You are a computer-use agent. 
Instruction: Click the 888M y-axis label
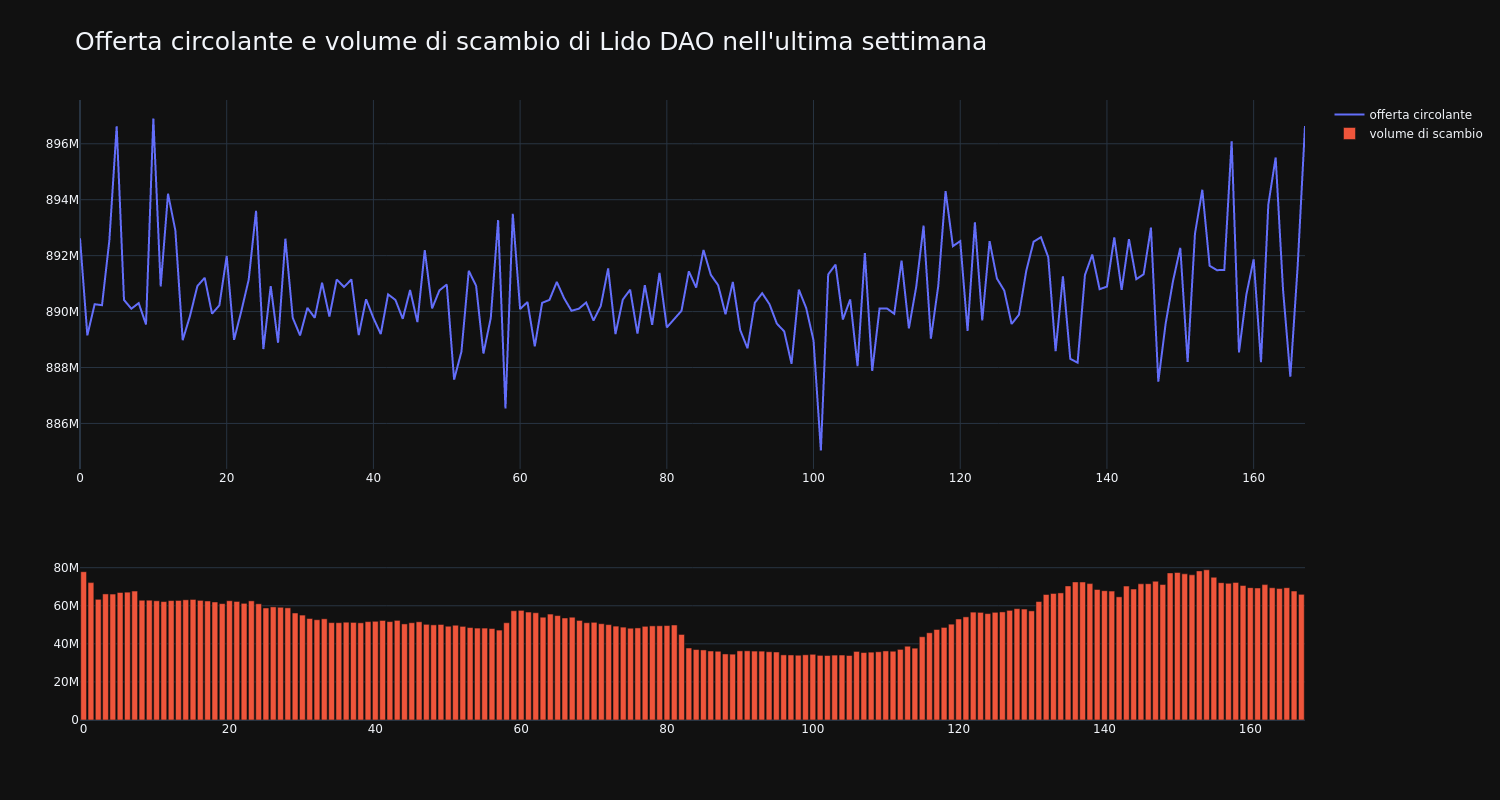[x=62, y=368]
